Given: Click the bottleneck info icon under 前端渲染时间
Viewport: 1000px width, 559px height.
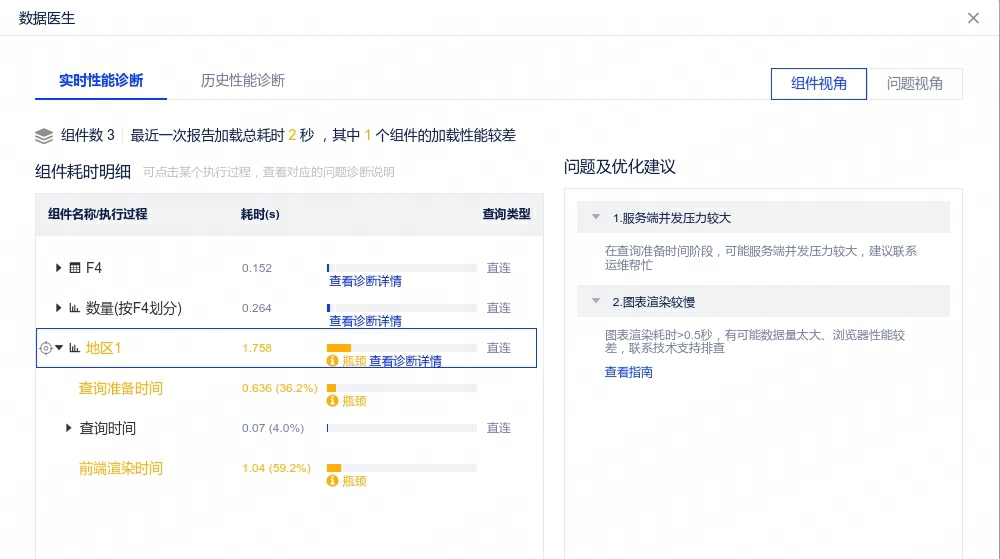Looking at the screenshot, I should (x=332, y=481).
